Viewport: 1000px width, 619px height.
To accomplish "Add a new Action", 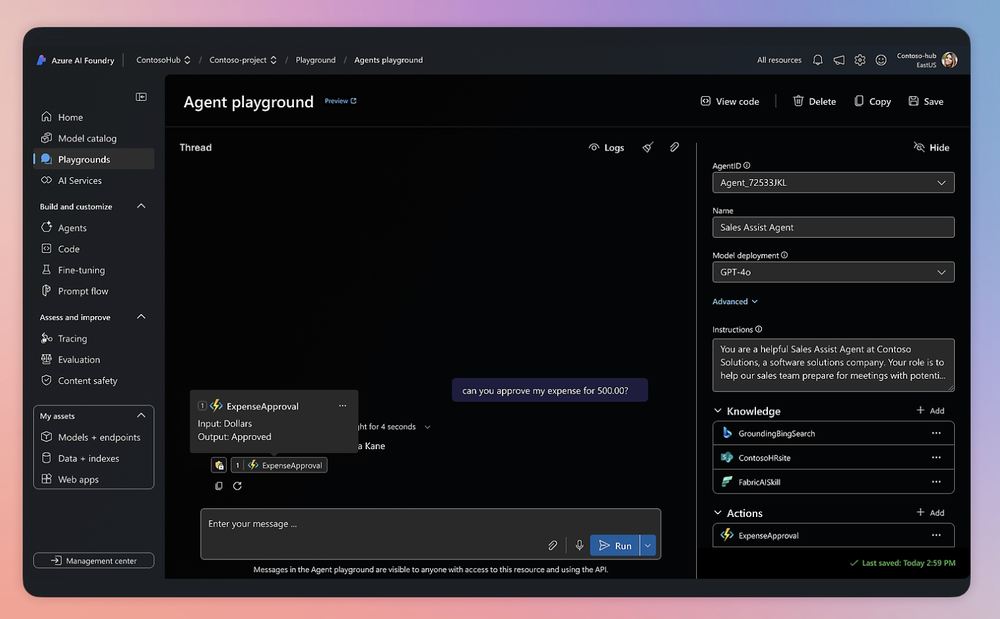I will (x=930, y=513).
